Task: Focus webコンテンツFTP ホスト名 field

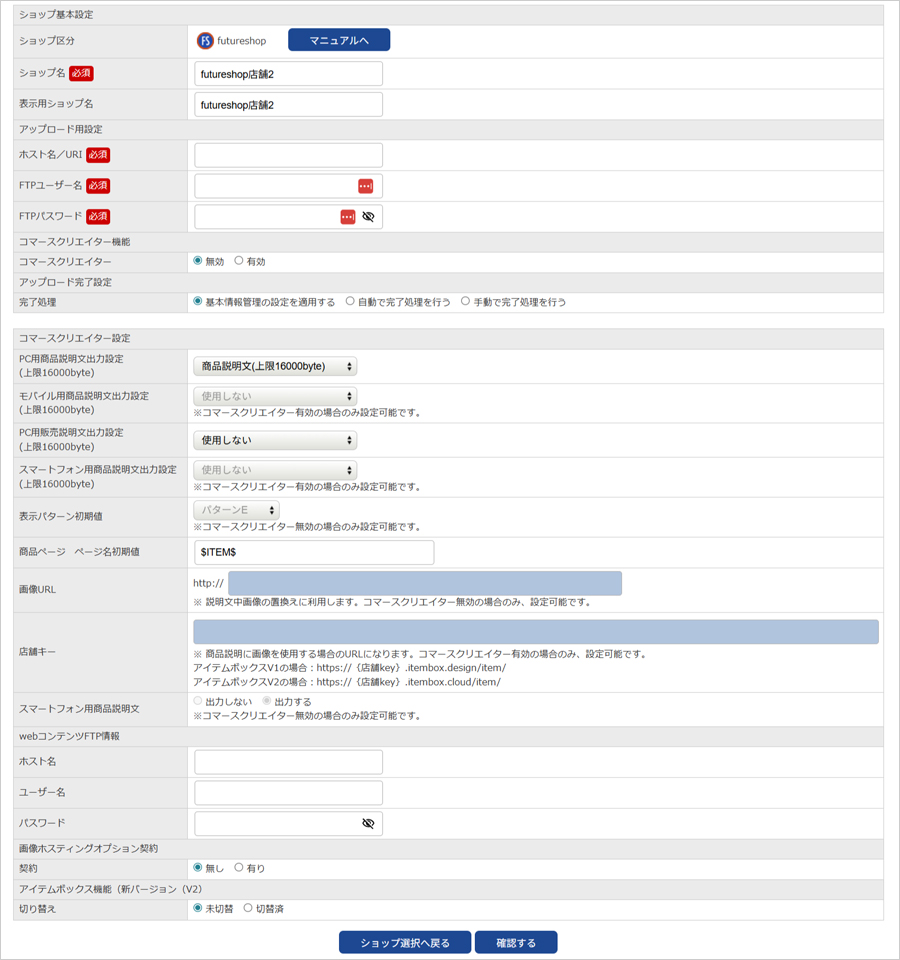Action: (288, 762)
